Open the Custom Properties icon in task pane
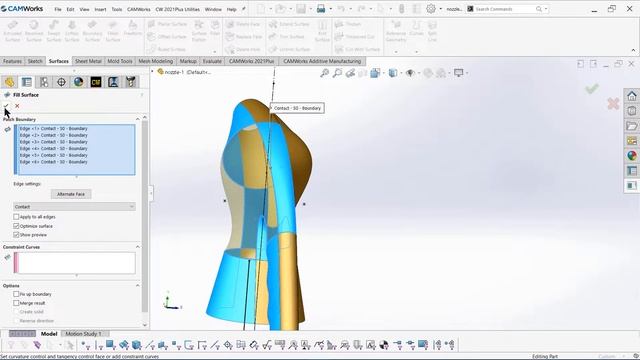 coord(632,171)
